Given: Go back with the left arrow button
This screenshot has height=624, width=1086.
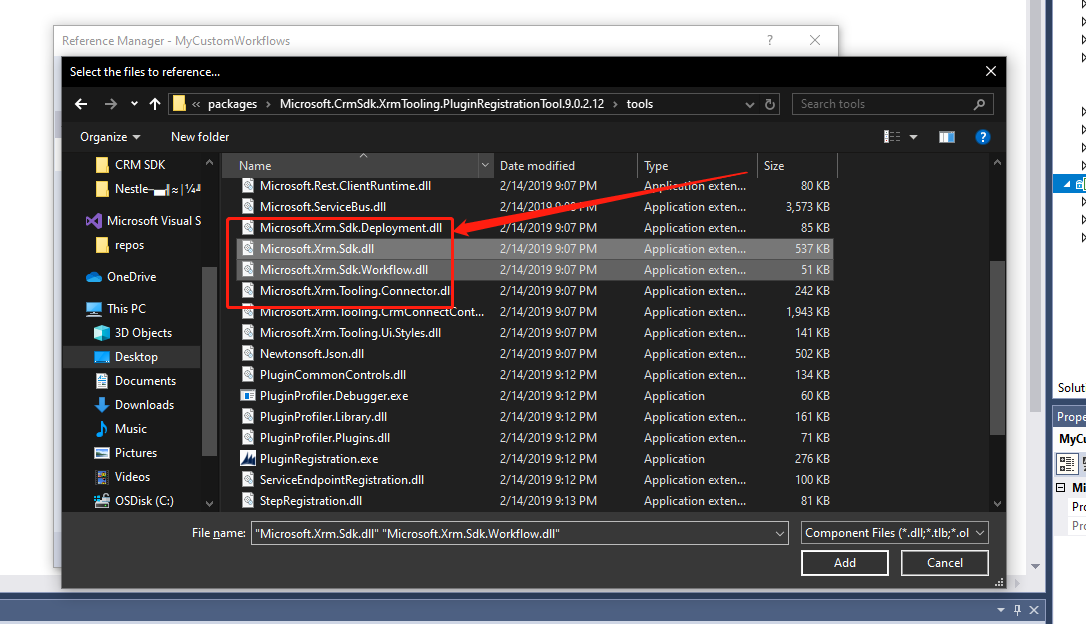Looking at the screenshot, I should click(x=81, y=104).
